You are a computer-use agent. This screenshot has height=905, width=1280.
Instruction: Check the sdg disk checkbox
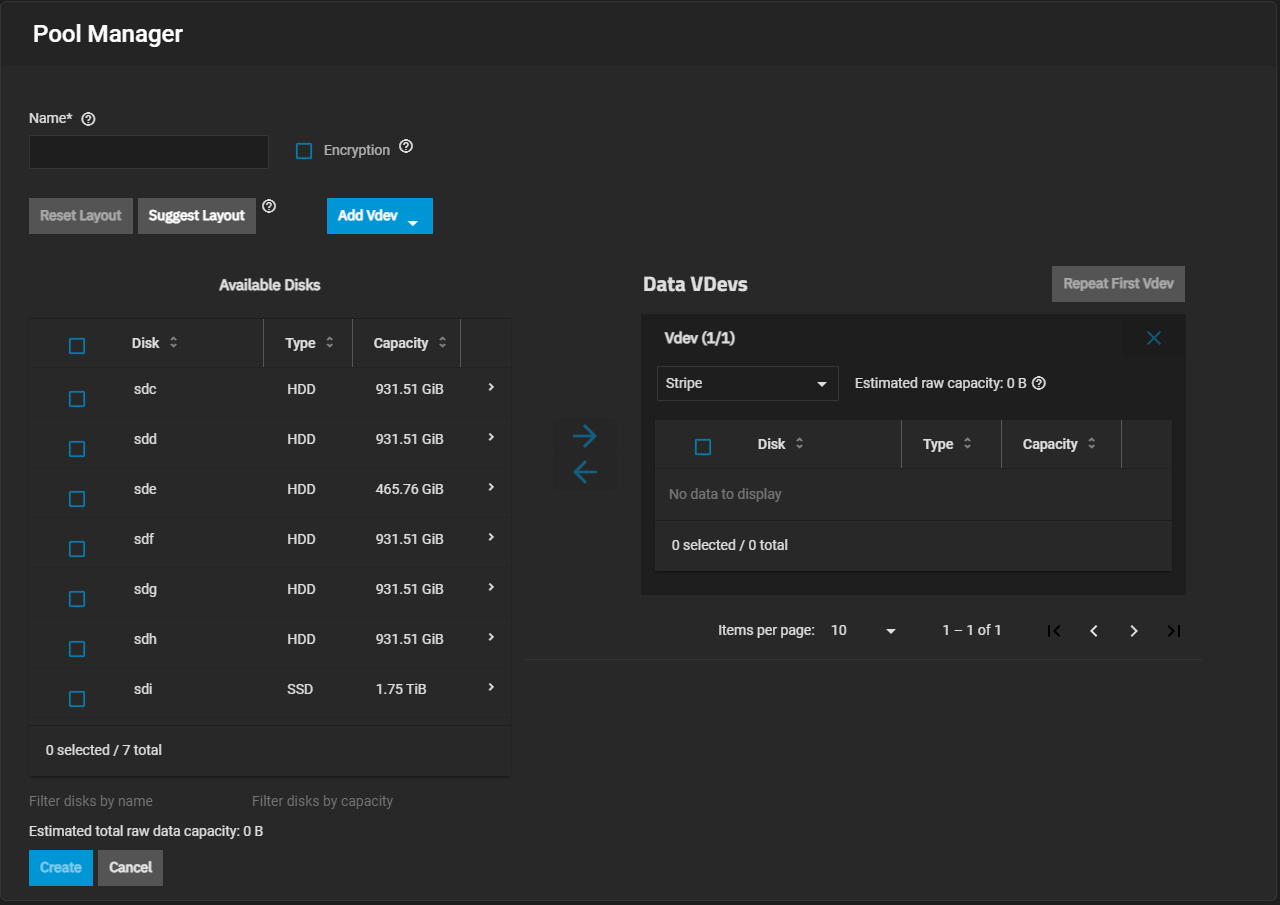[x=77, y=599]
